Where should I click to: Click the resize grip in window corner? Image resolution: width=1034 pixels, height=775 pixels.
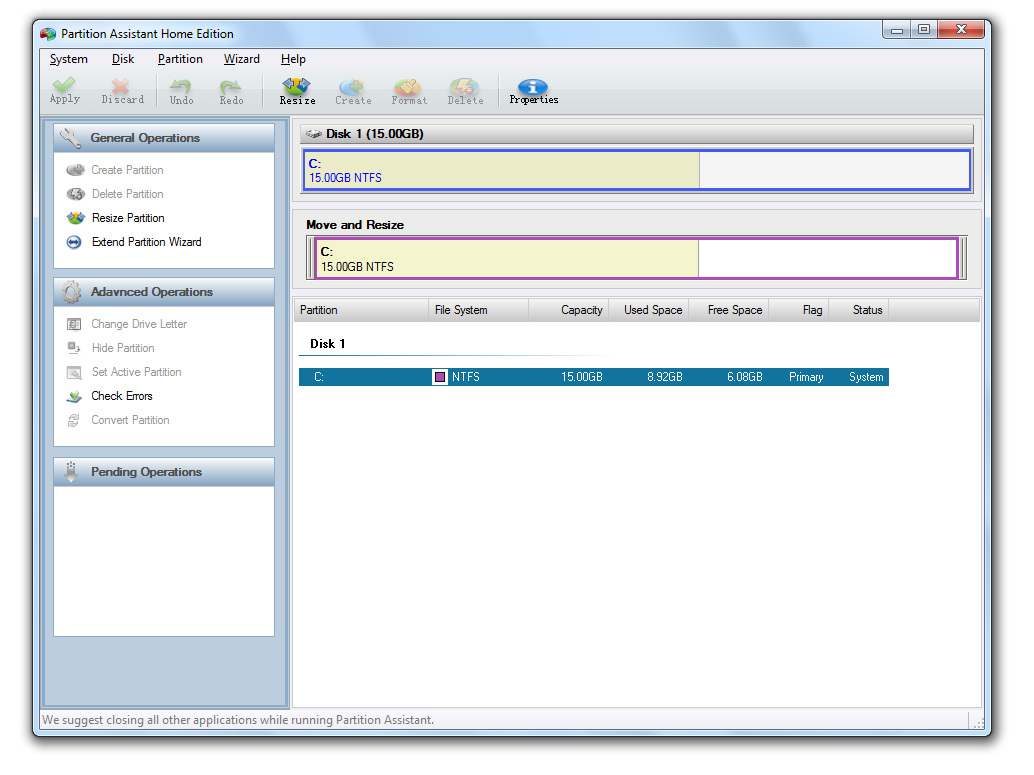pos(978,722)
